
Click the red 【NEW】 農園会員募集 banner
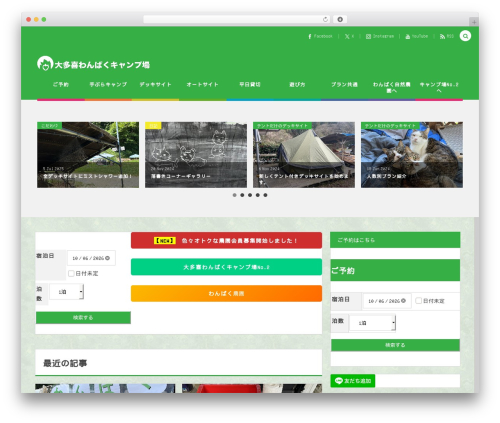click(x=226, y=240)
